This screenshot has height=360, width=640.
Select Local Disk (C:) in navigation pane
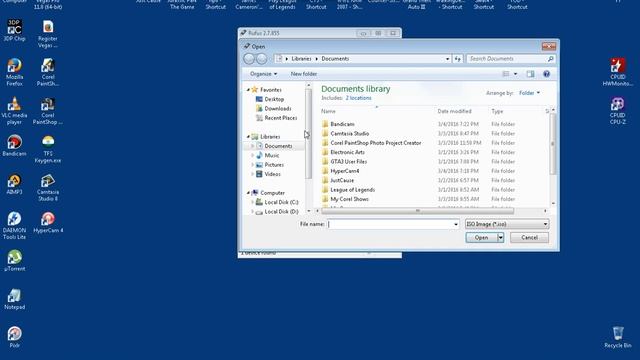pos(281,202)
